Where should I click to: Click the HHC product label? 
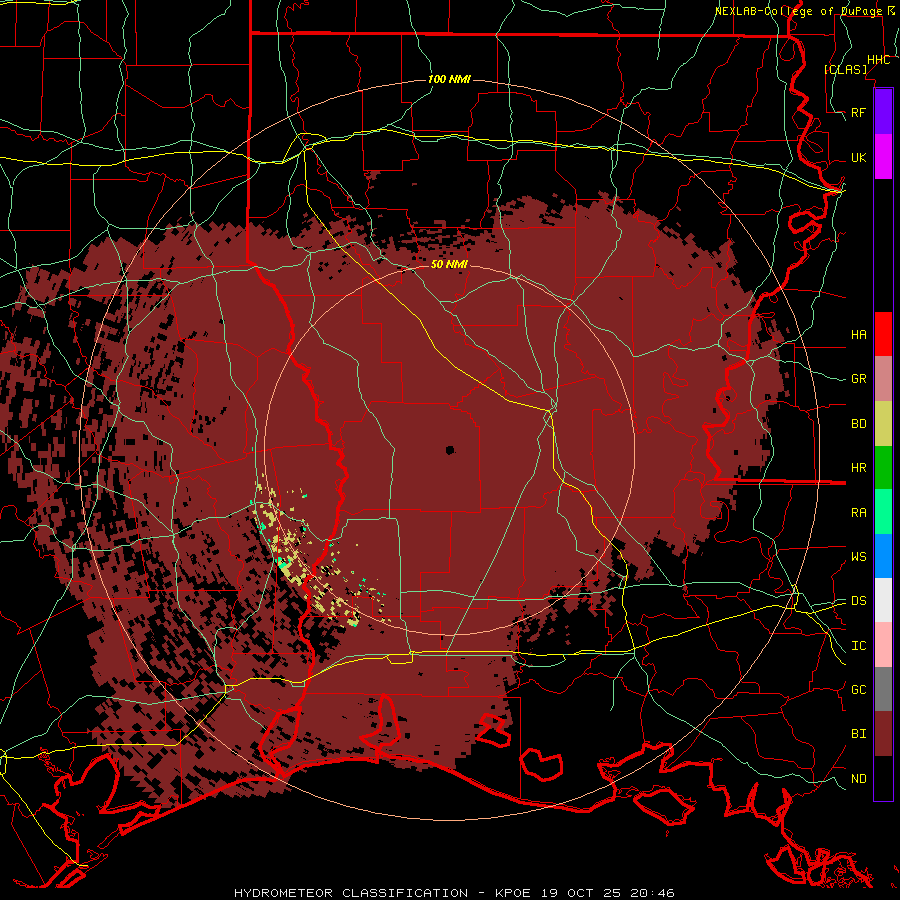(x=878, y=60)
